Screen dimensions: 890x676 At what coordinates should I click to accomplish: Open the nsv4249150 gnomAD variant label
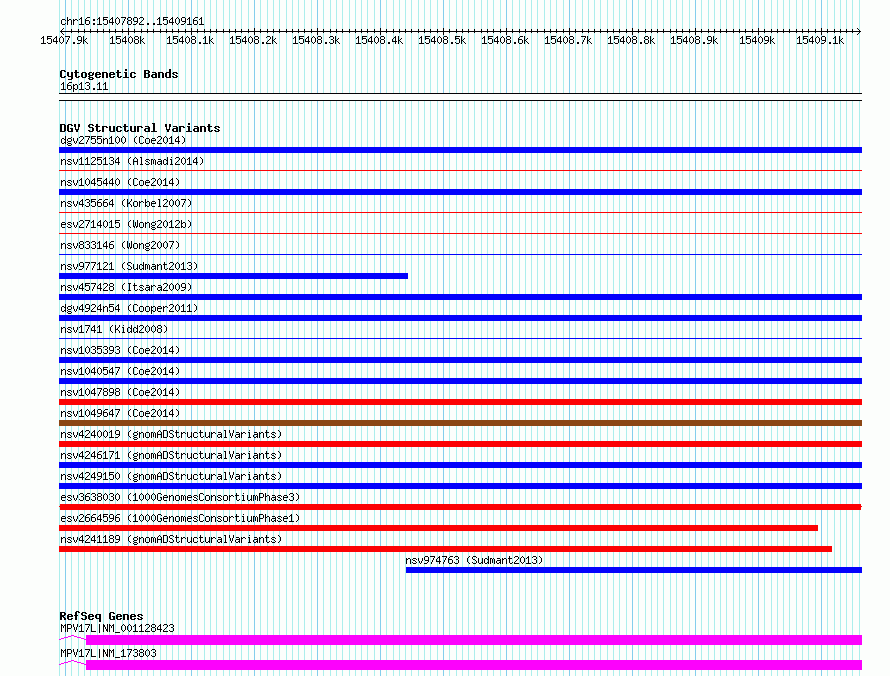pyautogui.click(x=171, y=476)
